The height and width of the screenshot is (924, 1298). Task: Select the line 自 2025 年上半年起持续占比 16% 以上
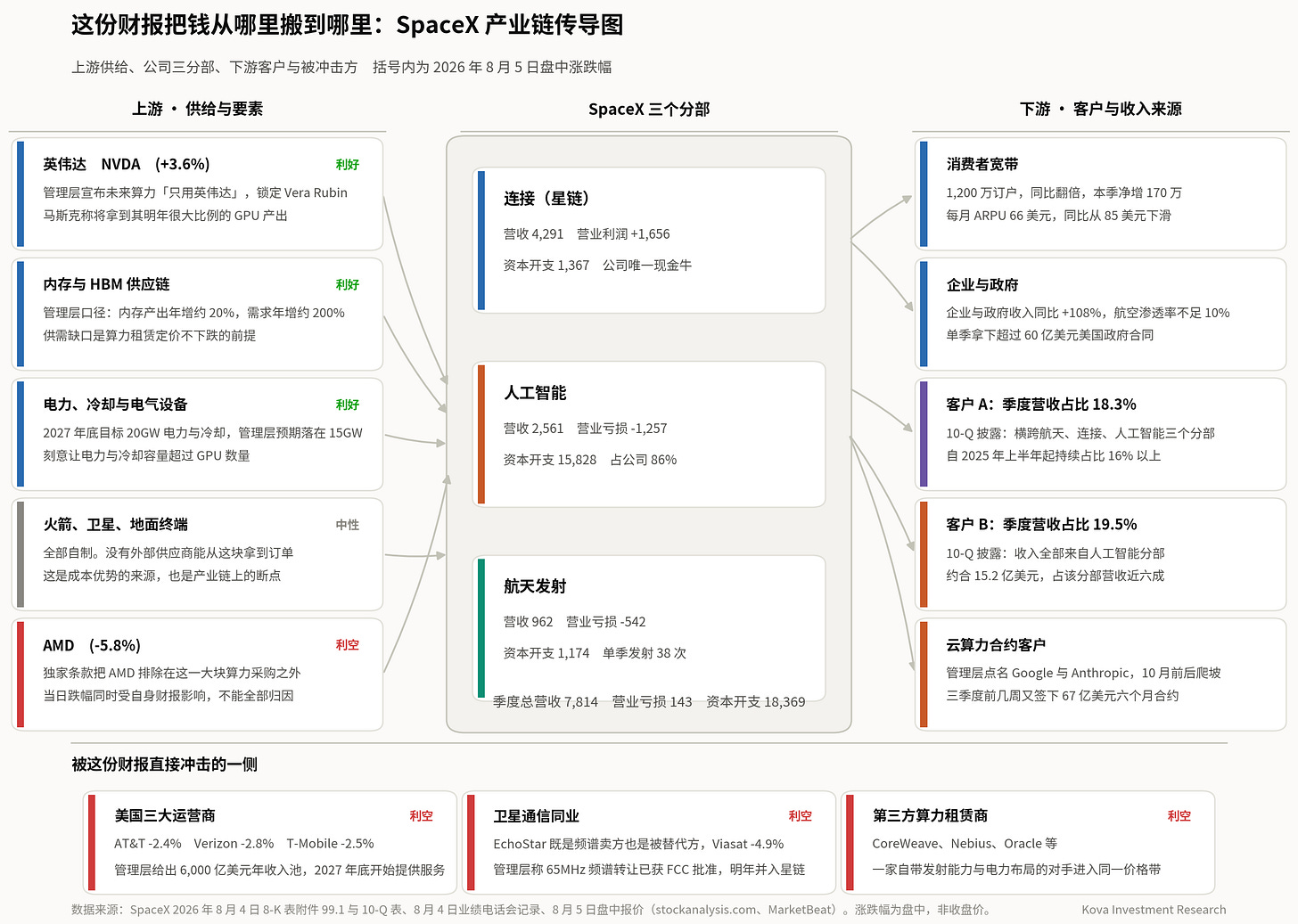(1054, 455)
